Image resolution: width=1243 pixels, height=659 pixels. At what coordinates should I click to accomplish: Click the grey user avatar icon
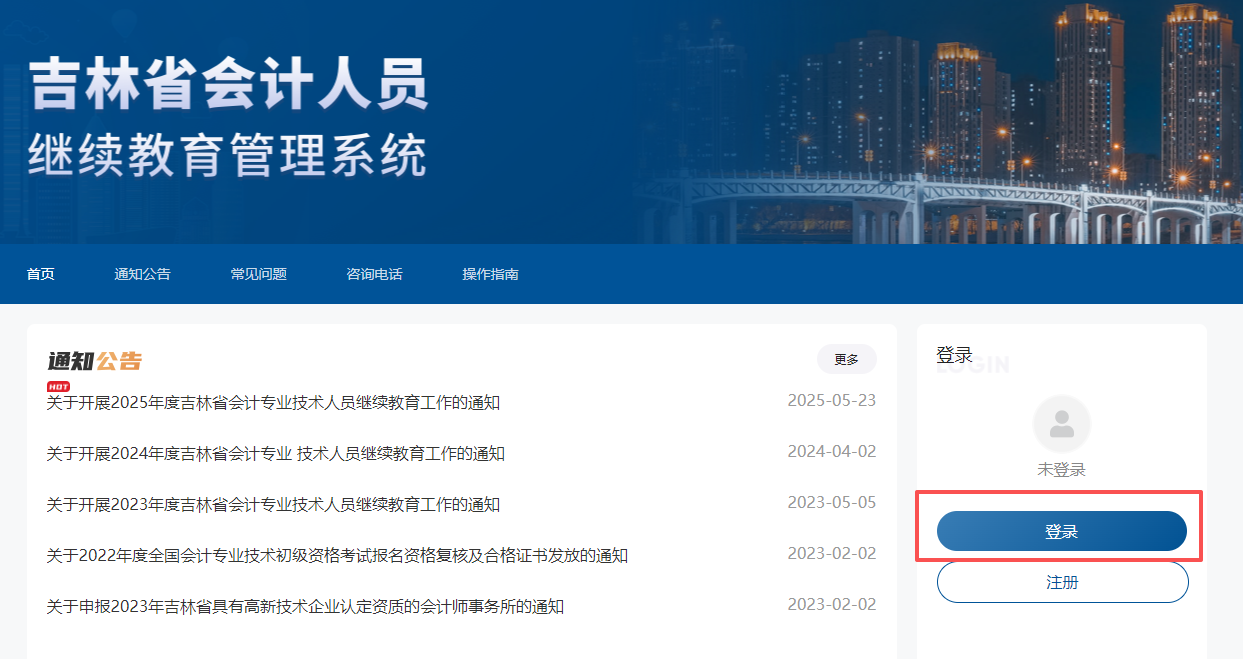(x=1061, y=424)
